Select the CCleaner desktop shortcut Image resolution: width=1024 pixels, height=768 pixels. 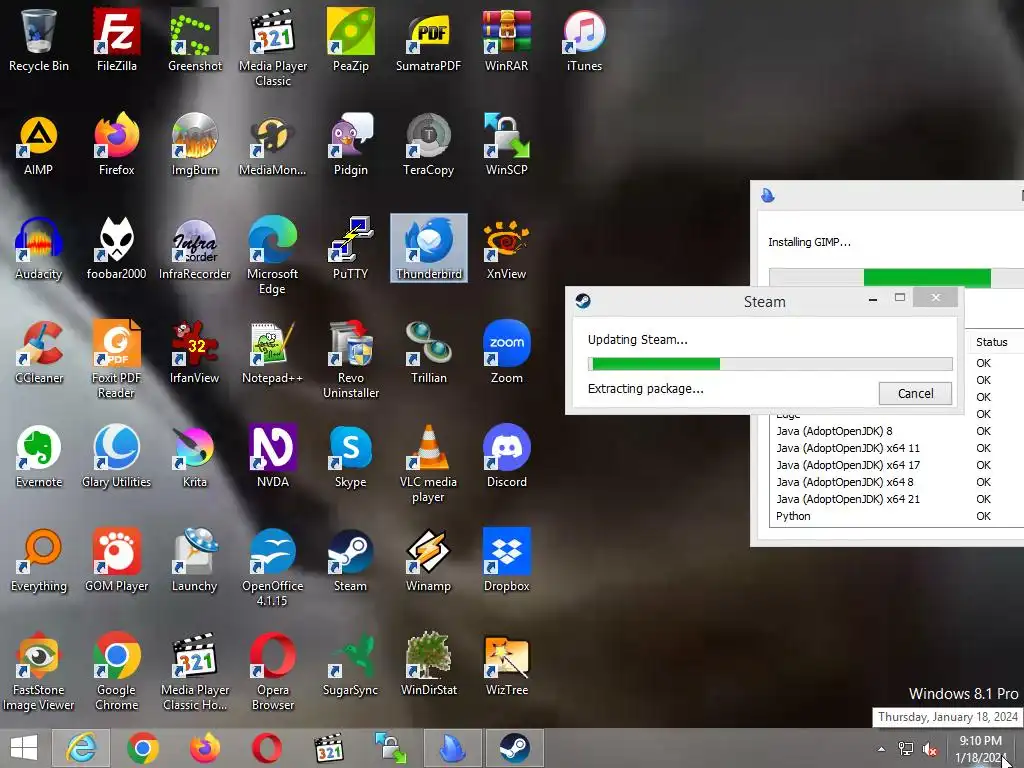(x=39, y=353)
